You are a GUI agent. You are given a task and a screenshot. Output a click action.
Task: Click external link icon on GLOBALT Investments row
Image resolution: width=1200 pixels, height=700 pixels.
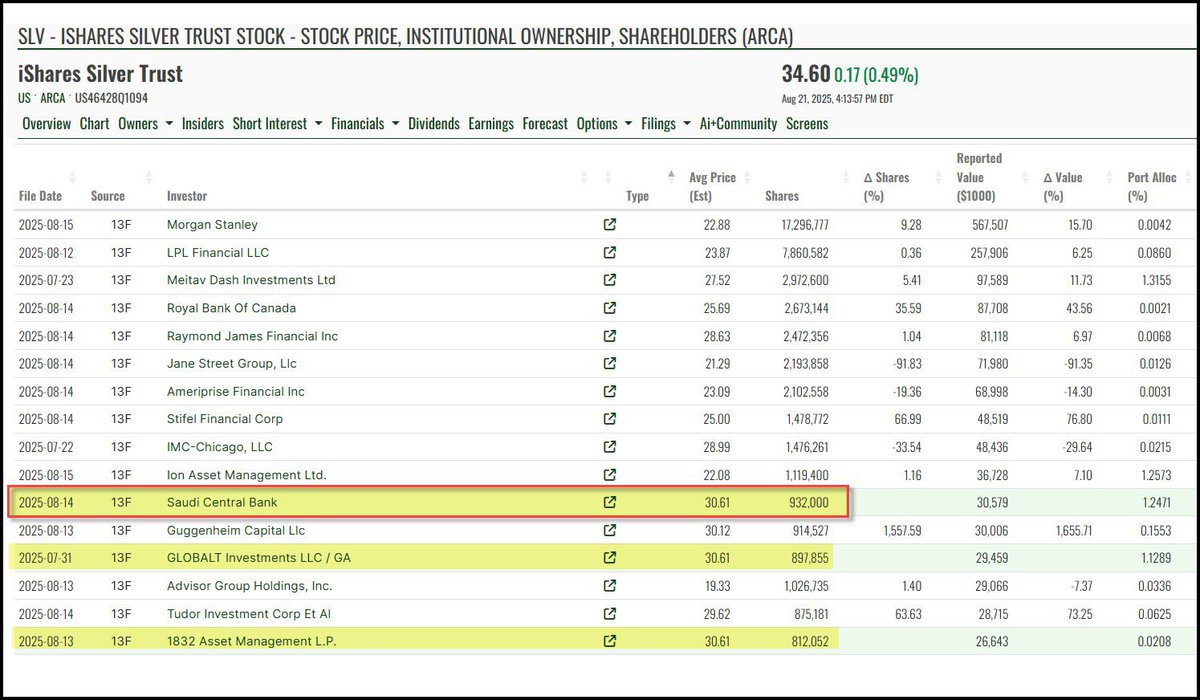coord(609,558)
